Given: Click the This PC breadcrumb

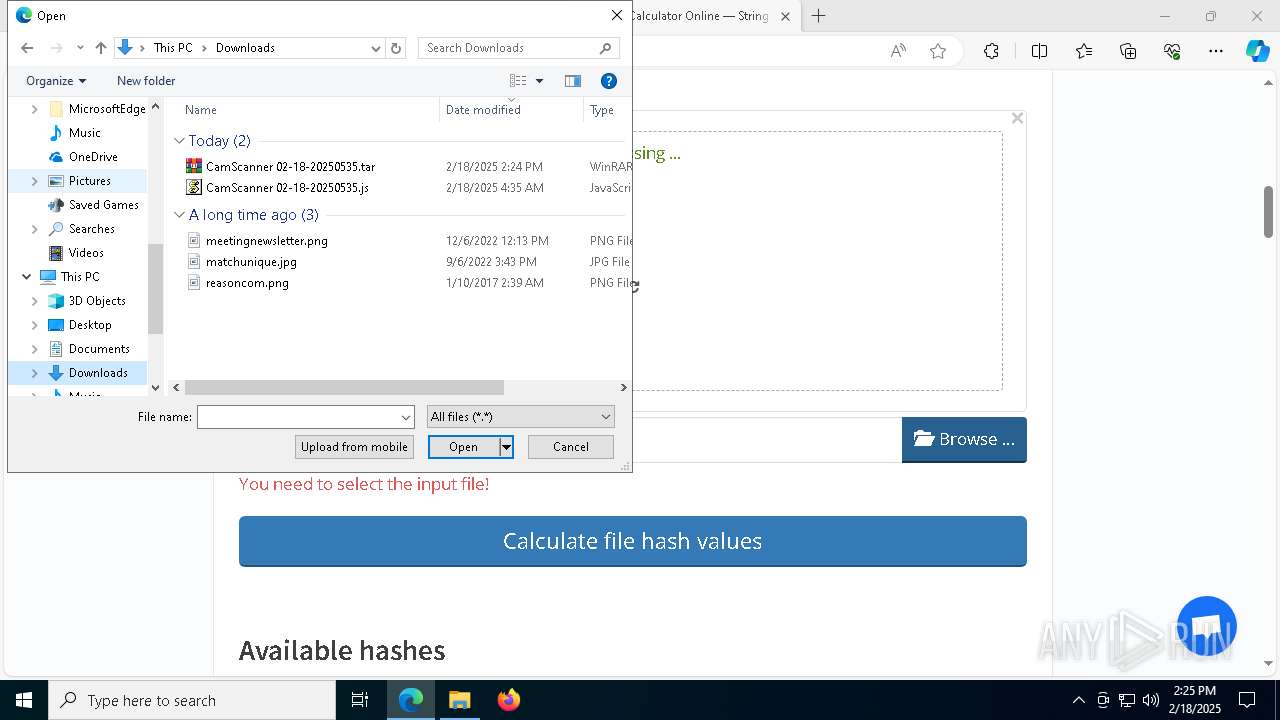Looking at the screenshot, I should [173, 48].
